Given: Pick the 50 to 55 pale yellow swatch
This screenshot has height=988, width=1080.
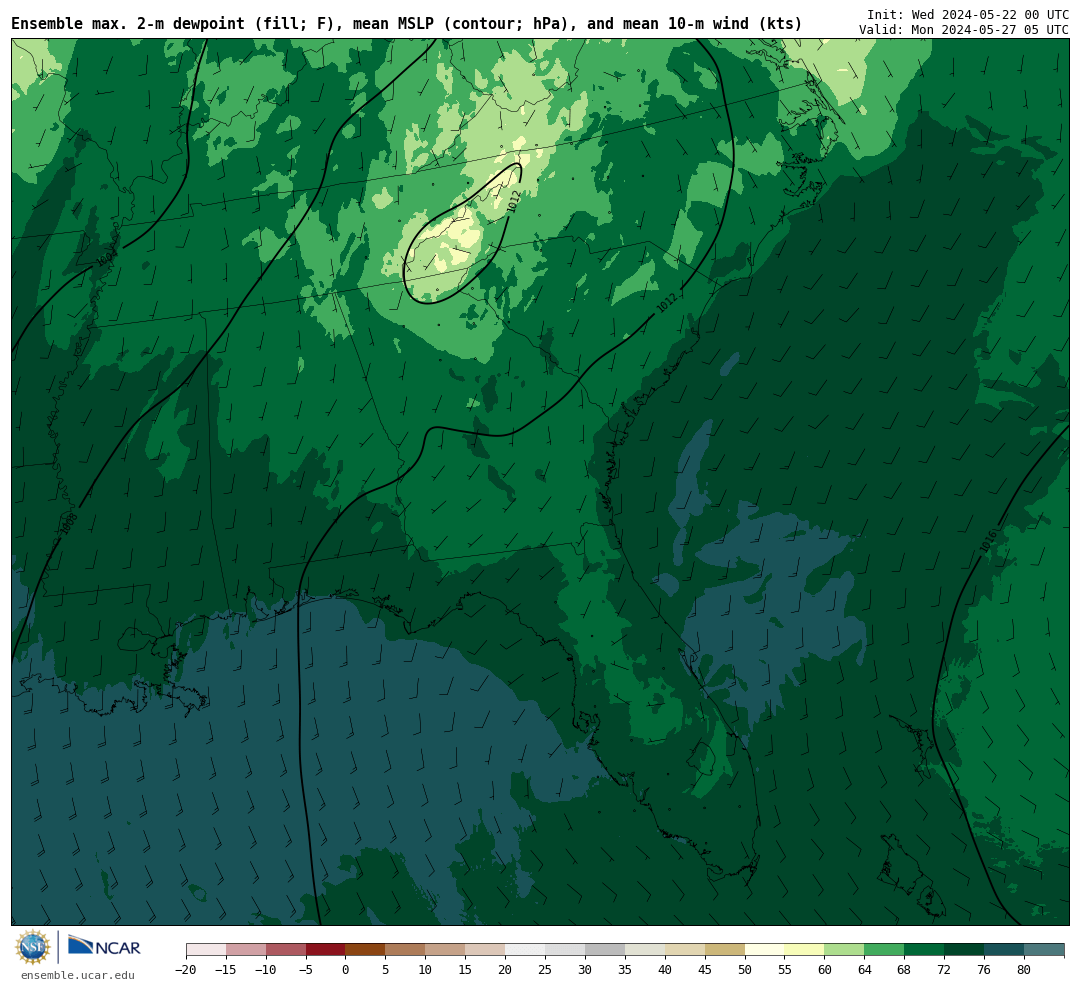Looking at the screenshot, I should [765, 950].
